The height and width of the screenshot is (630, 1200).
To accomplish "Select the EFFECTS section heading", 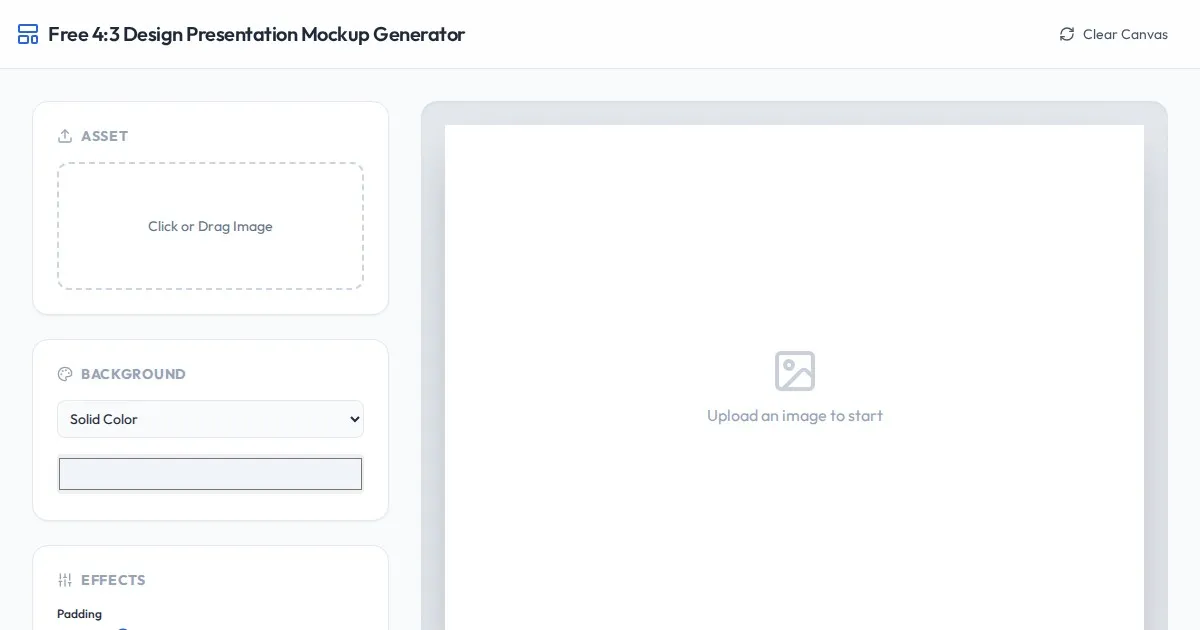I will [113, 580].
